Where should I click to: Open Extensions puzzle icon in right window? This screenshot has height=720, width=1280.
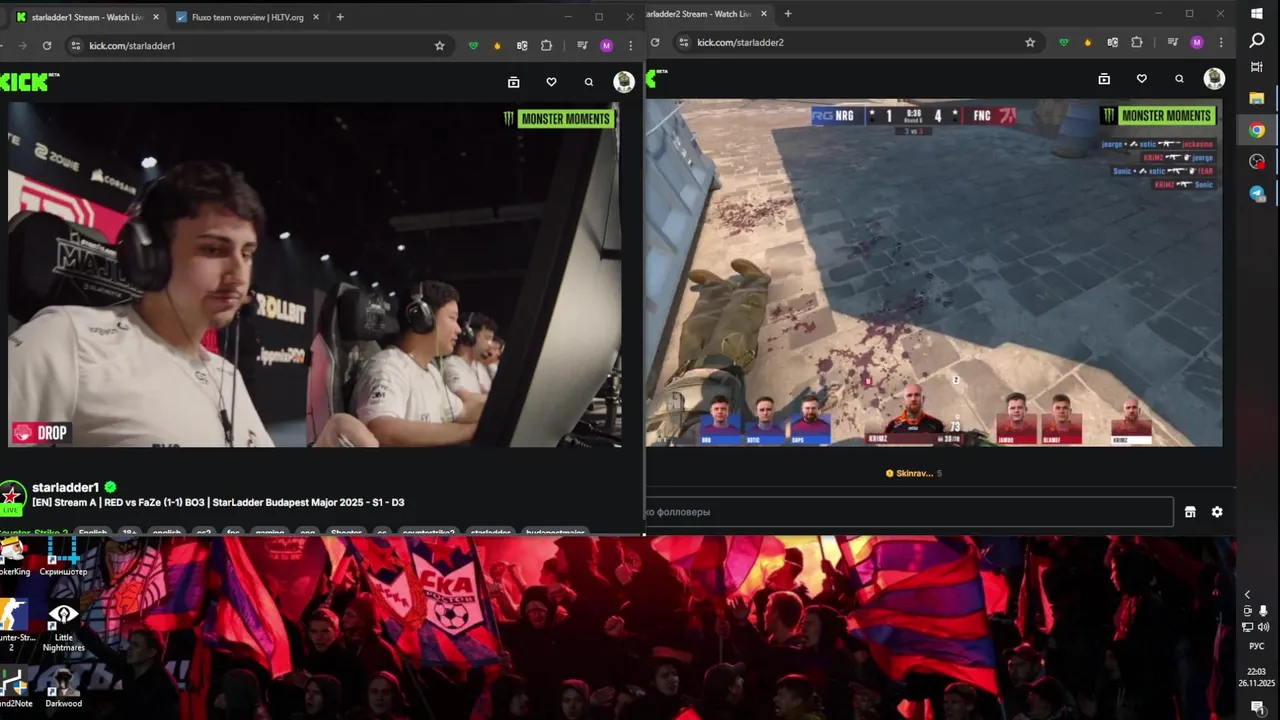pos(1137,42)
